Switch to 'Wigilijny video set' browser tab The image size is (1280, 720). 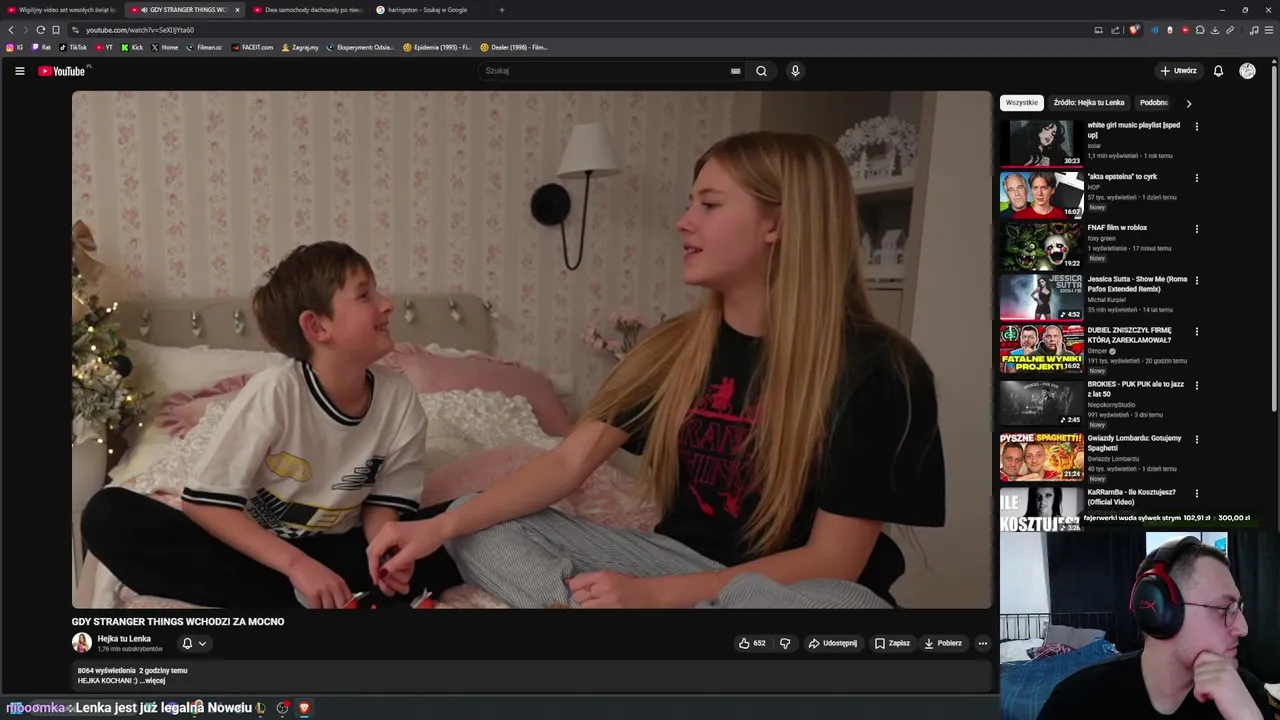(x=62, y=10)
